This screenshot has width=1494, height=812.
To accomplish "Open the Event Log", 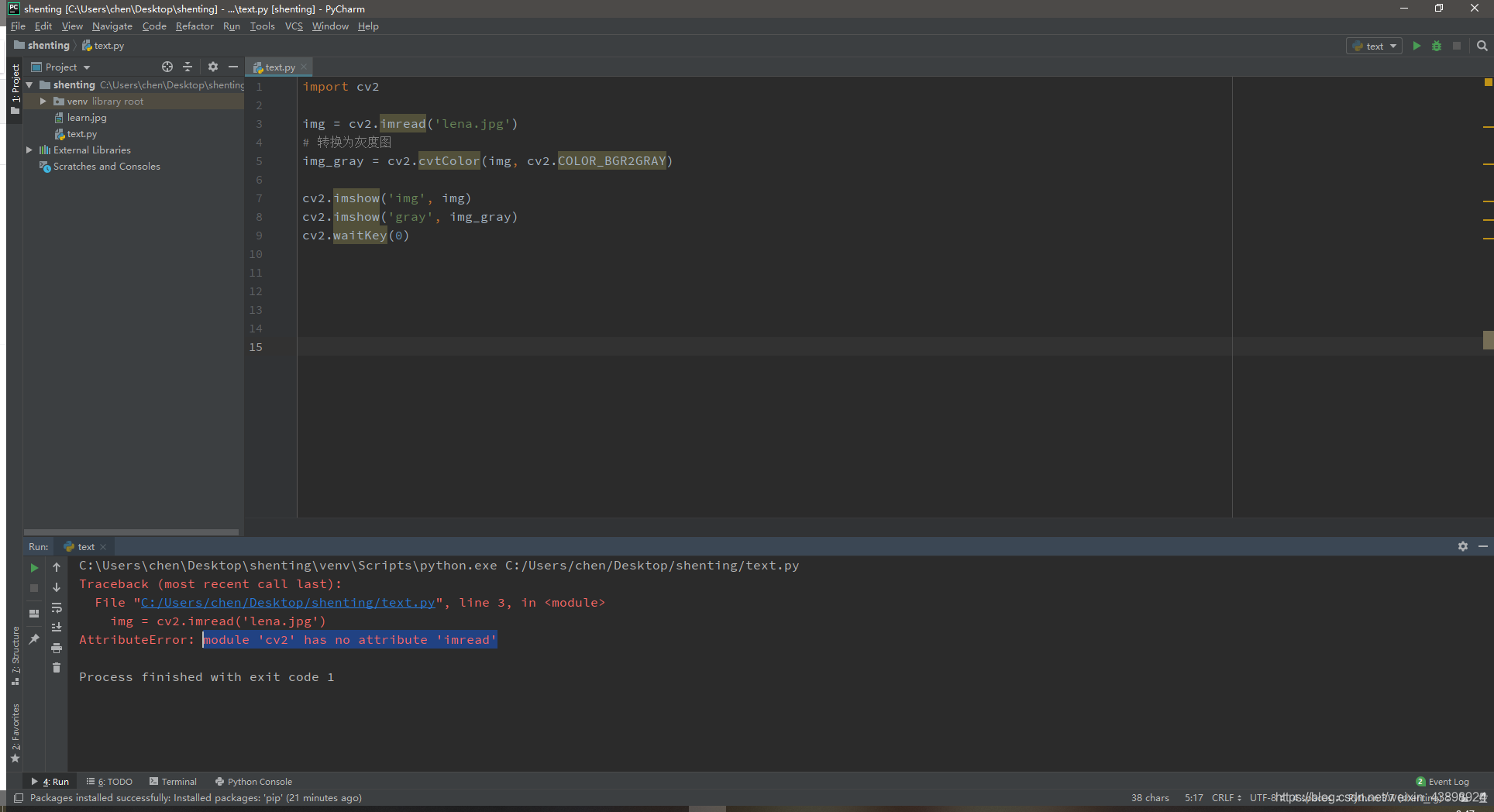I will [1443, 782].
